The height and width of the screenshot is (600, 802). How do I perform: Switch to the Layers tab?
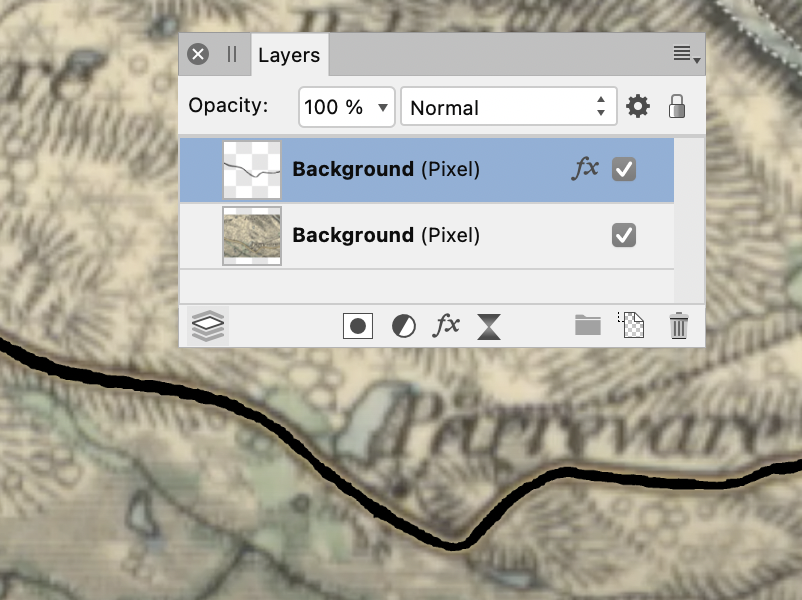coord(289,55)
